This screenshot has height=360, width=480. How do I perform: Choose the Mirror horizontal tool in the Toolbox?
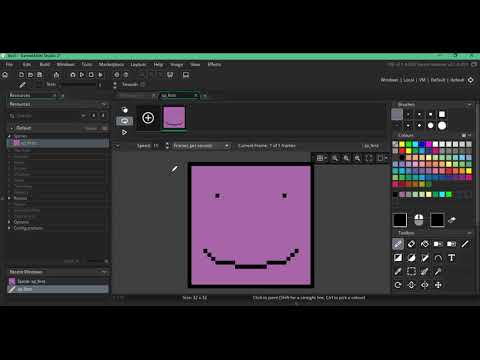pos(425,285)
